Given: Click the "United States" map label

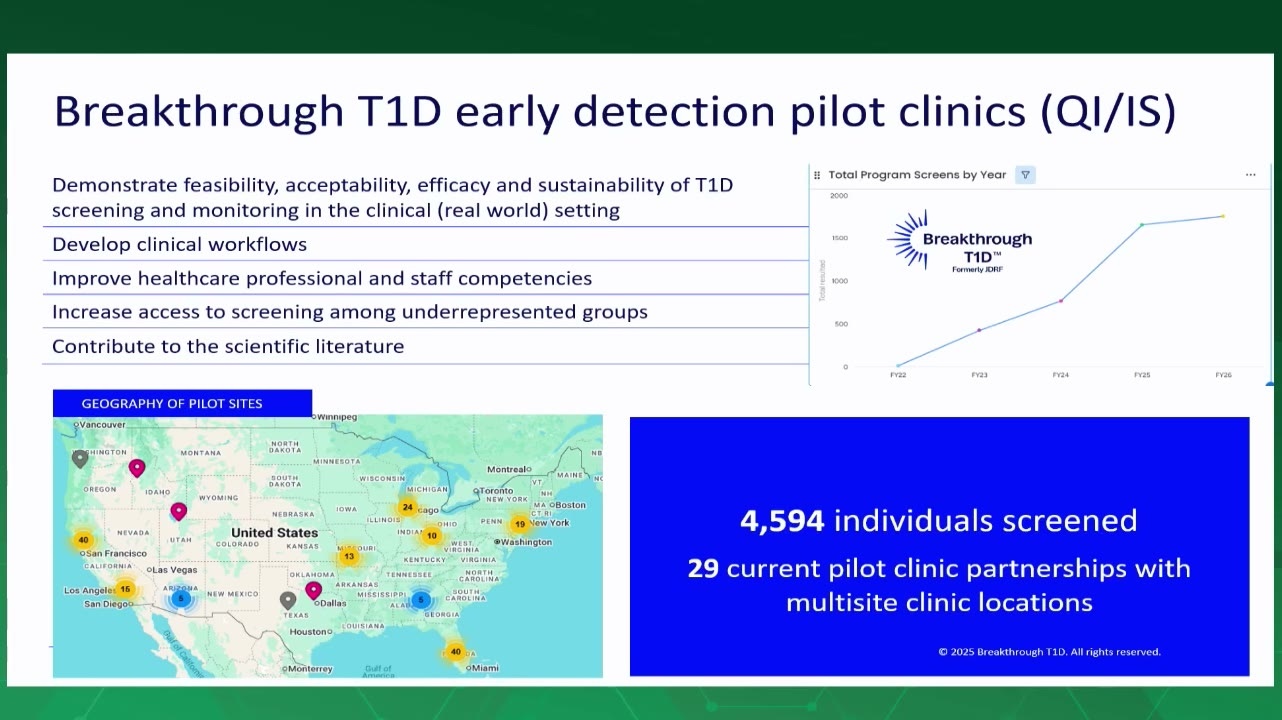Looking at the screenshot, I should (274, 533).
